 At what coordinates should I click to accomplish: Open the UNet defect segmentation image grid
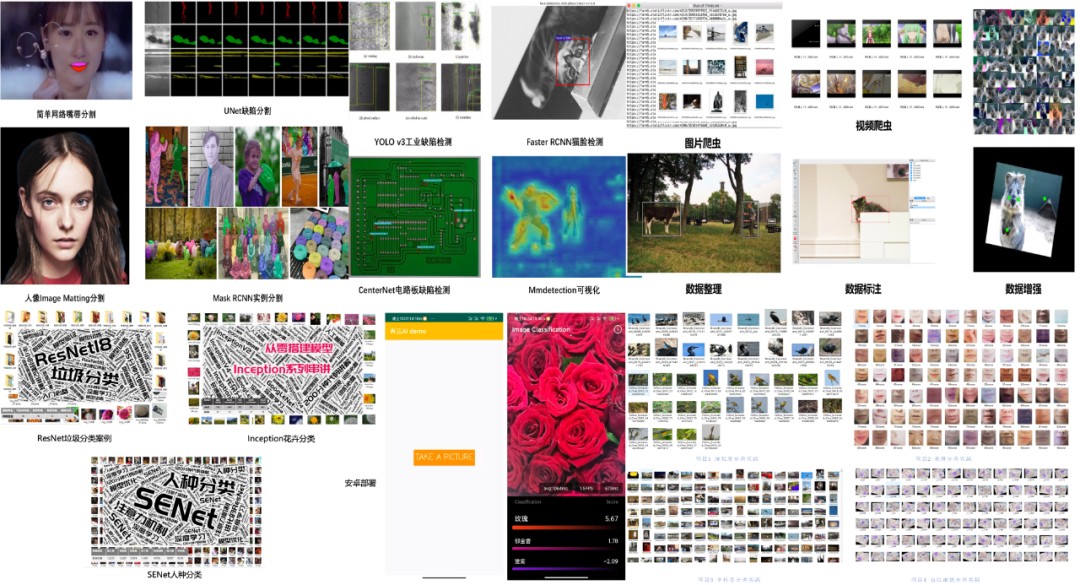247,49
